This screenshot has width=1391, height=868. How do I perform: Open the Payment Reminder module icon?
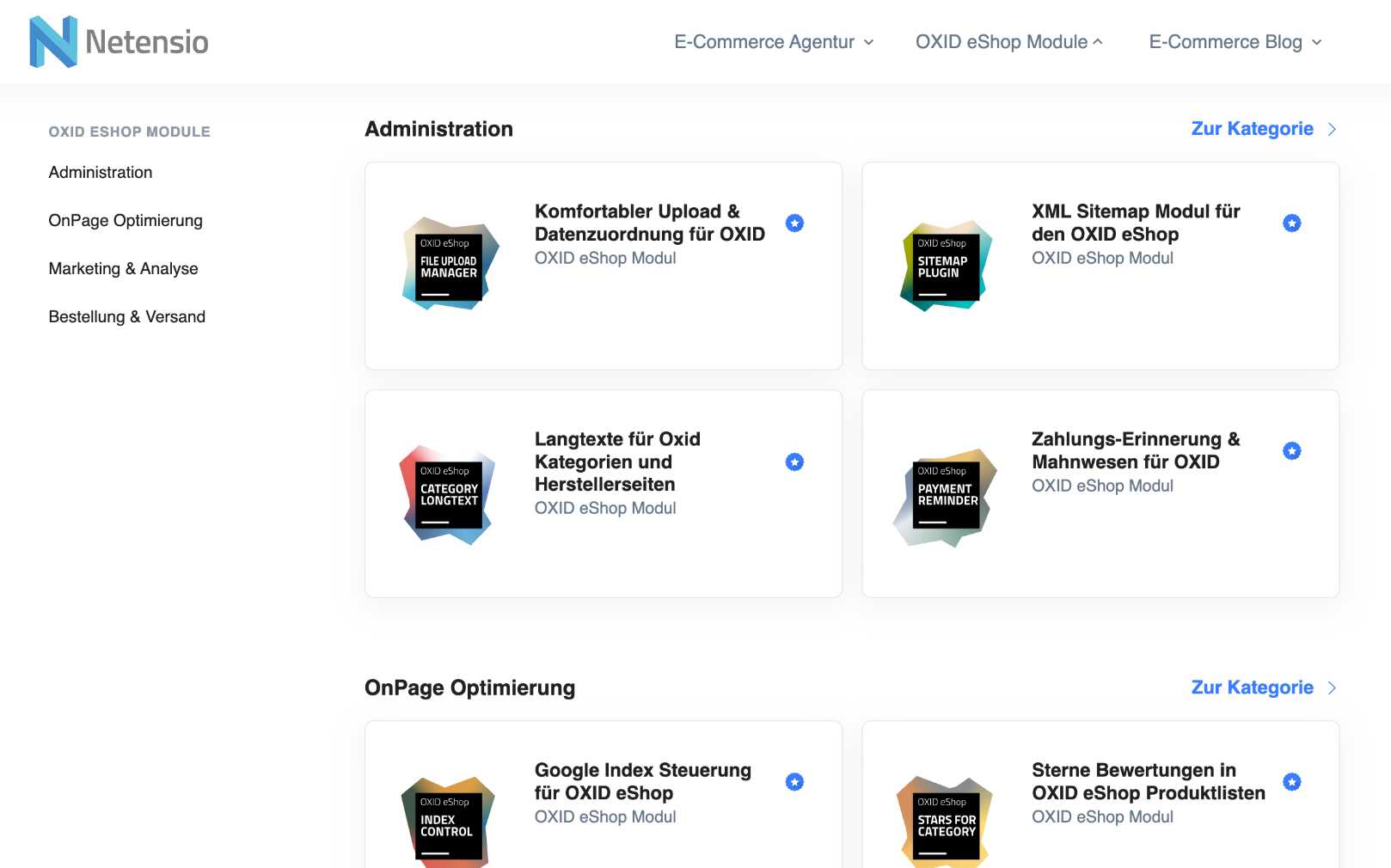(x=946, y=497)
